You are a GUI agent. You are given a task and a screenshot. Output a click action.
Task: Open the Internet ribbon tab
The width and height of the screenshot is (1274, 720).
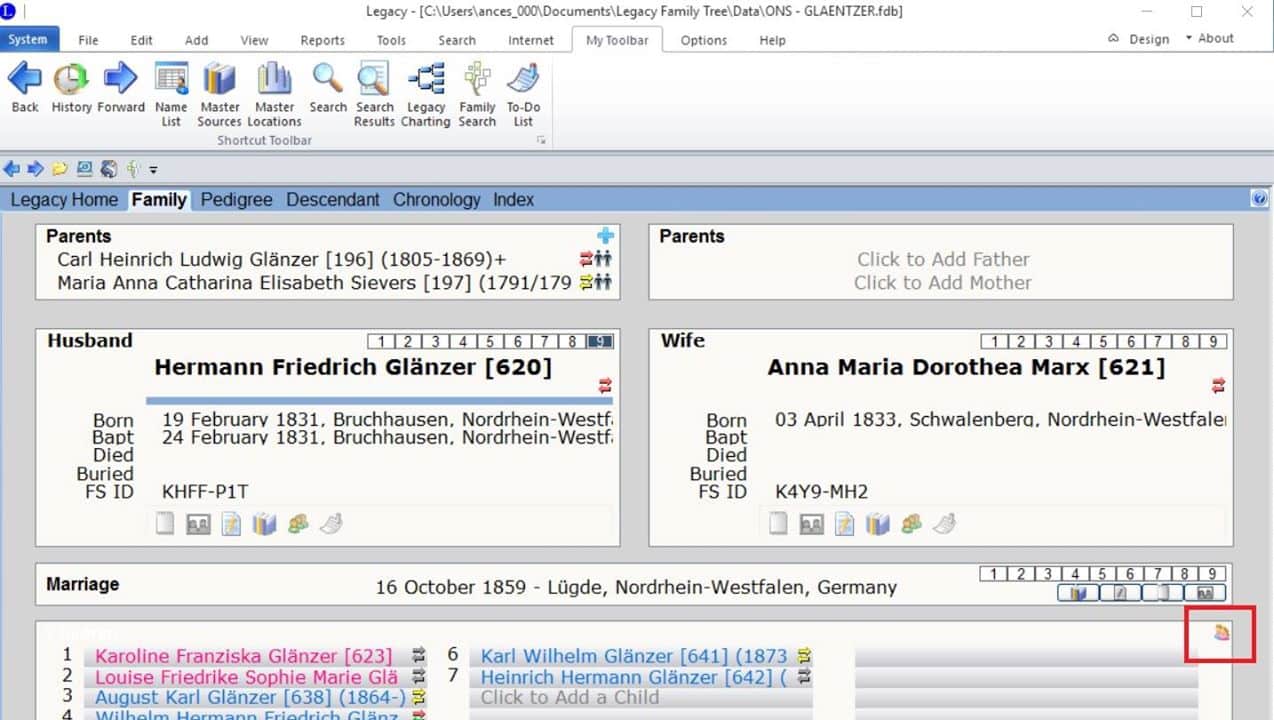[x=531, y=40]
